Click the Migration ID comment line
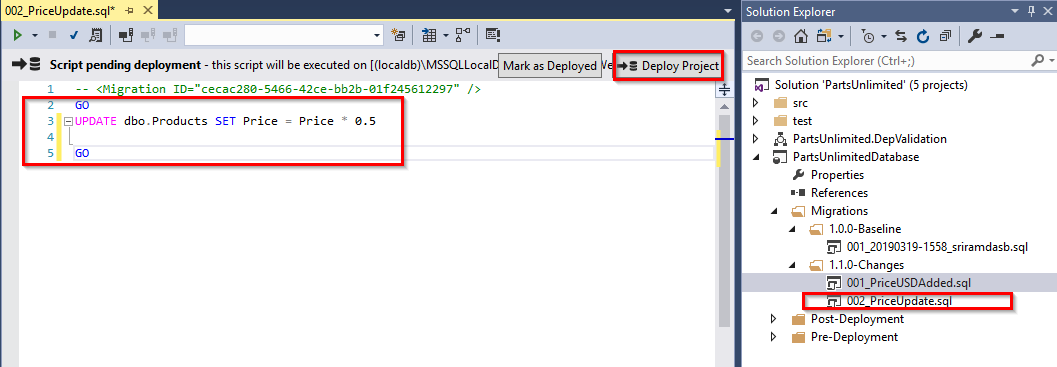Viewport: 1057px width, 367px height. (x=278, y=89)
